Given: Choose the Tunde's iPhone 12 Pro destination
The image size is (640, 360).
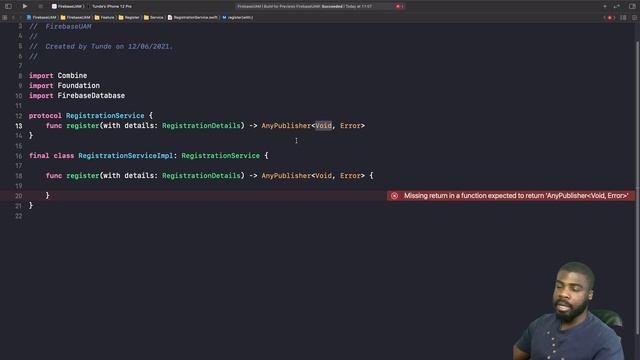Looking at the screenshot, I should pos(112,7).
